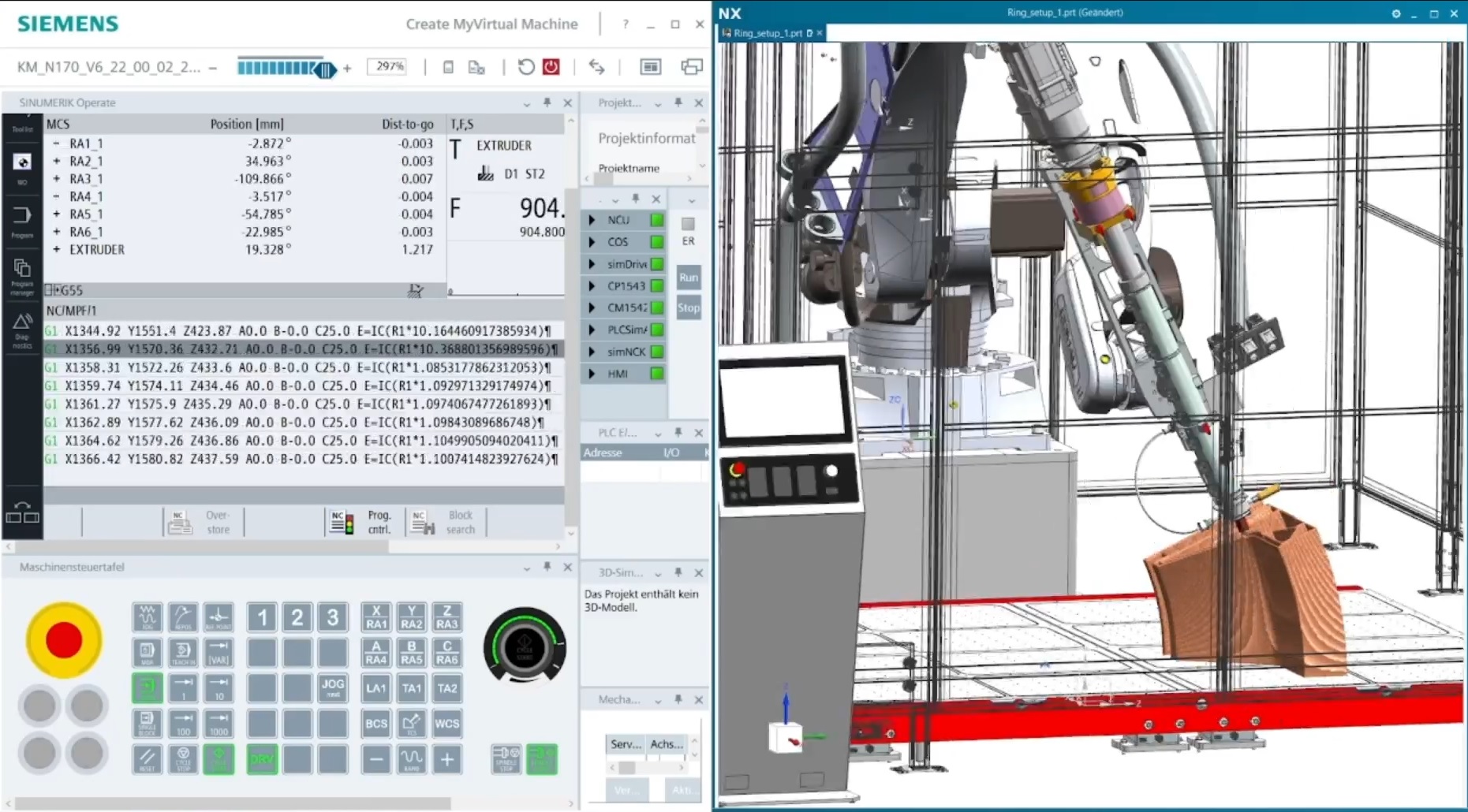Viewport: 1468px width, 812px height.
Task: Click the Z RA3 axis key
Action: pos(447,617)
